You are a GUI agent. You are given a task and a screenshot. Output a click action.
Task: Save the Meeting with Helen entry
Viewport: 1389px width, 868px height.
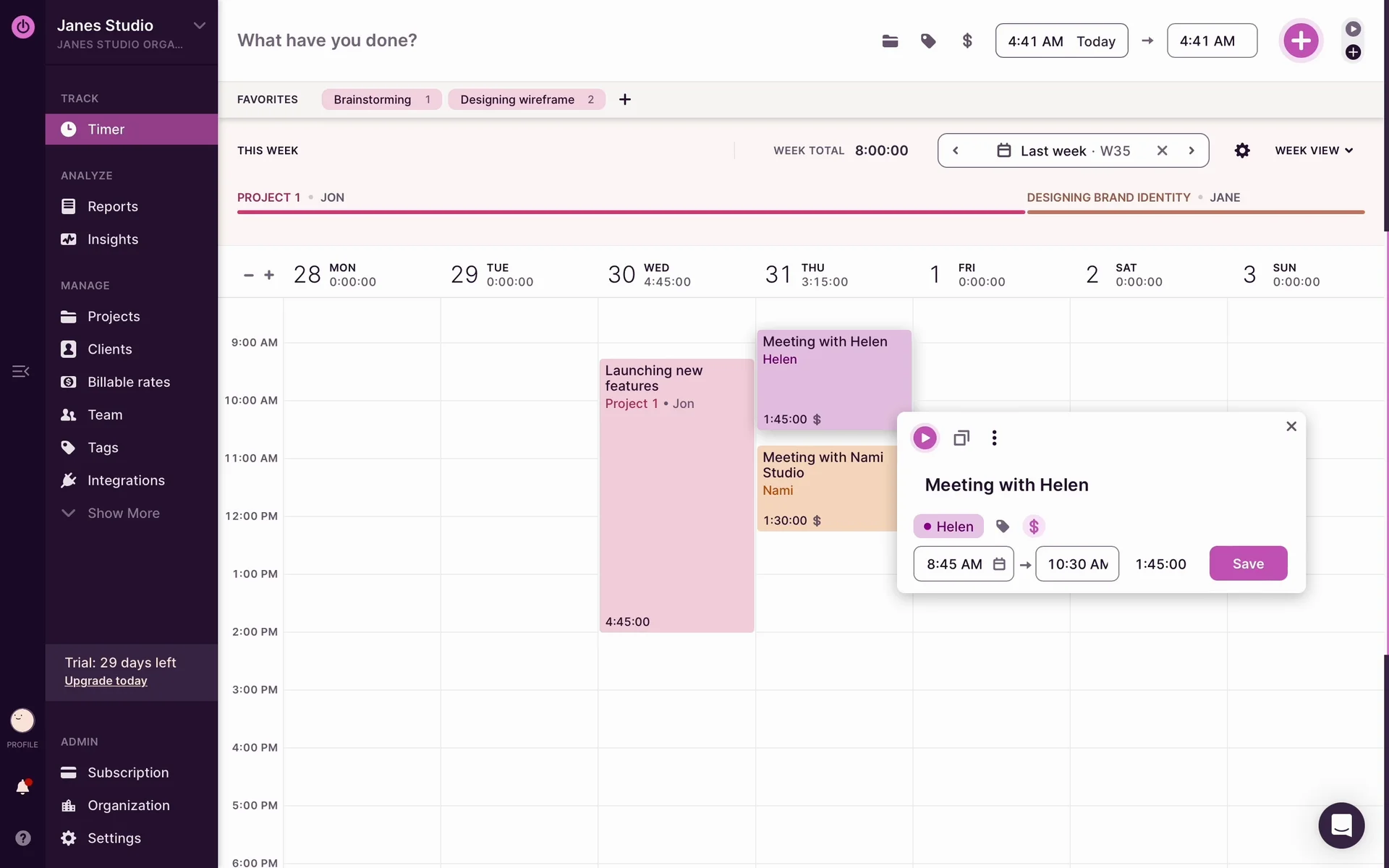tap(1248, 563)
